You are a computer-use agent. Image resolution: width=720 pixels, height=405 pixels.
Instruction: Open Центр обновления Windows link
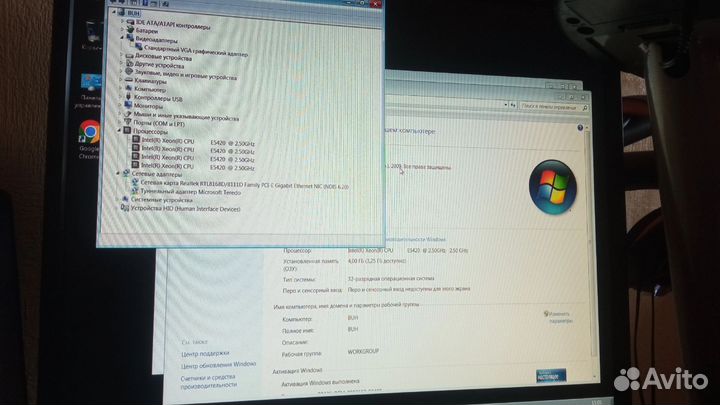click(216, 365)
